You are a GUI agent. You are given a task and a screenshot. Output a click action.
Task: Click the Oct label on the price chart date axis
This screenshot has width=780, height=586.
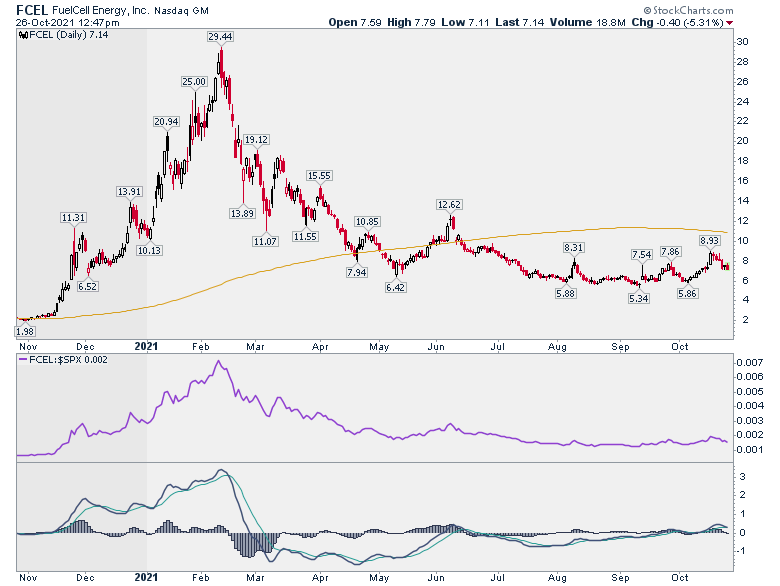pyautogui.click(x=680, y=347)
